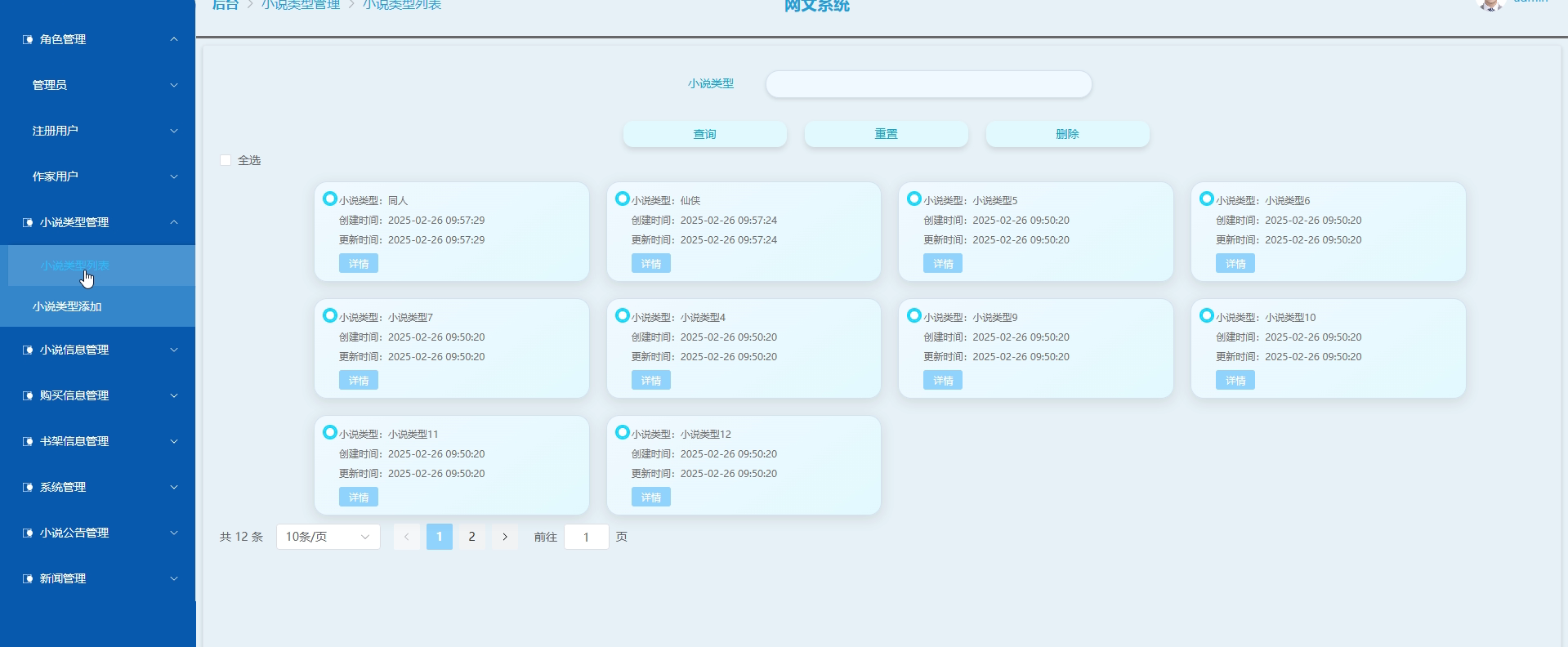Expand the 新闻管理 menu chevron
The width and height of the screenshot is (1568, 647).
tap(174, 578)
